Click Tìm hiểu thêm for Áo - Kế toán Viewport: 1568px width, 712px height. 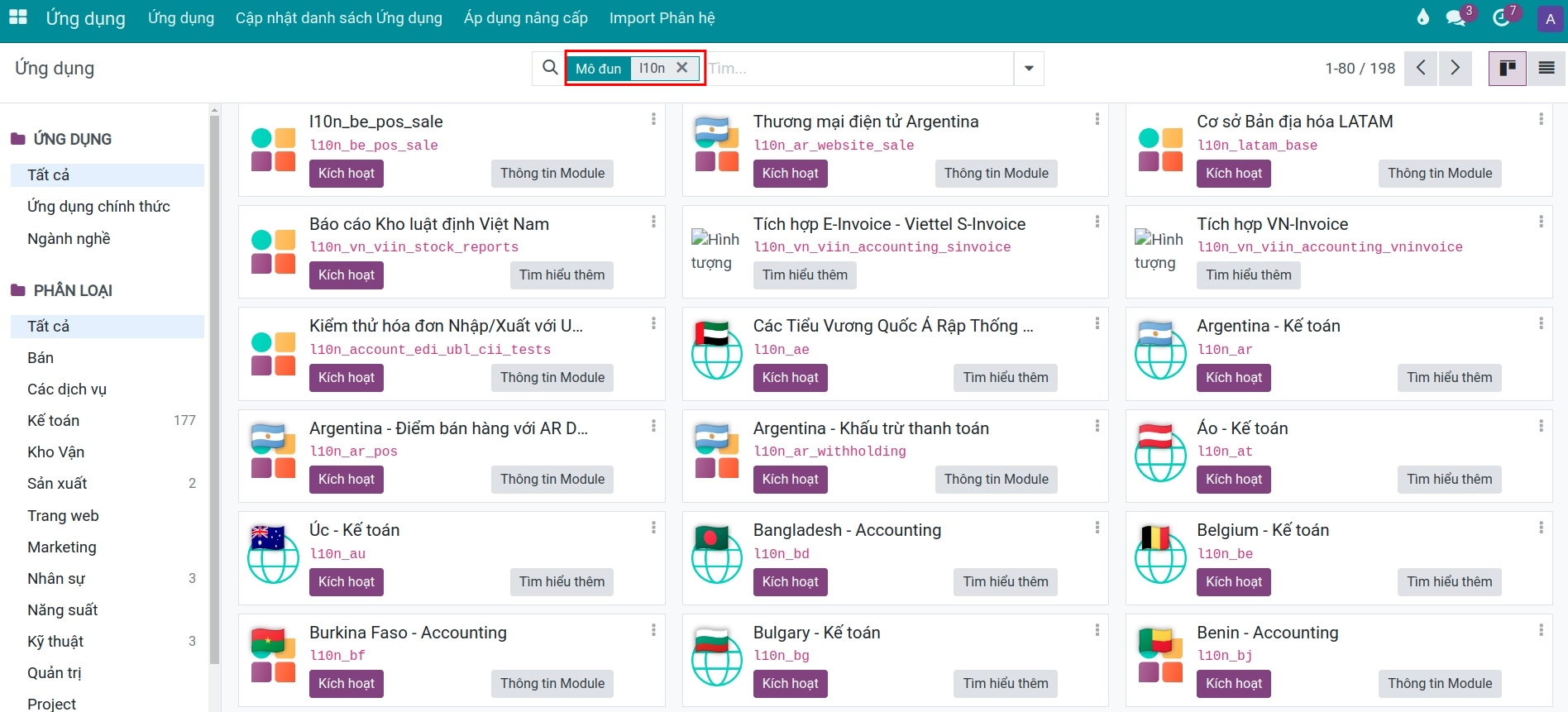[1449, 479]
